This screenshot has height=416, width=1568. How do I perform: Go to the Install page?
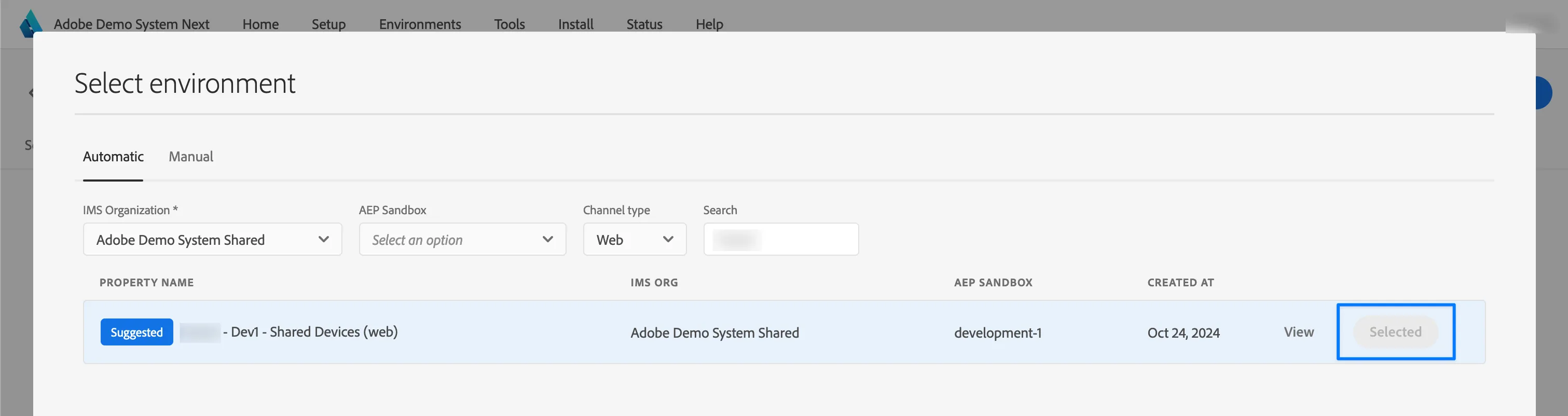[576, 24]
